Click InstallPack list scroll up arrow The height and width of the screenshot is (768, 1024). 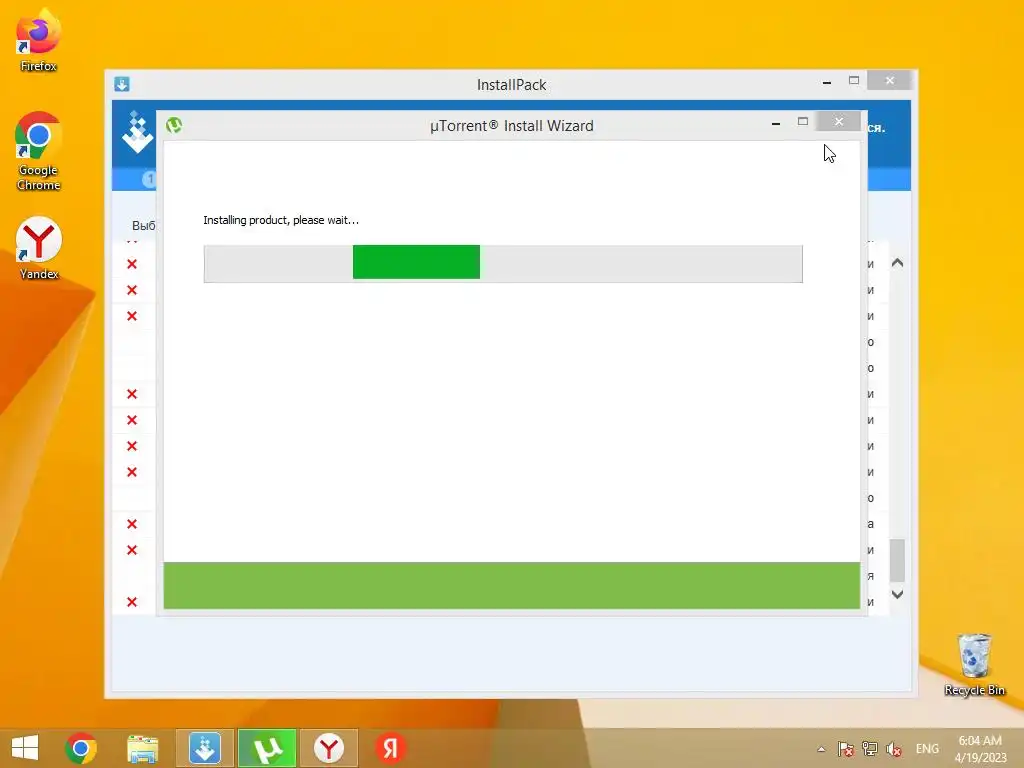point(897,263)
